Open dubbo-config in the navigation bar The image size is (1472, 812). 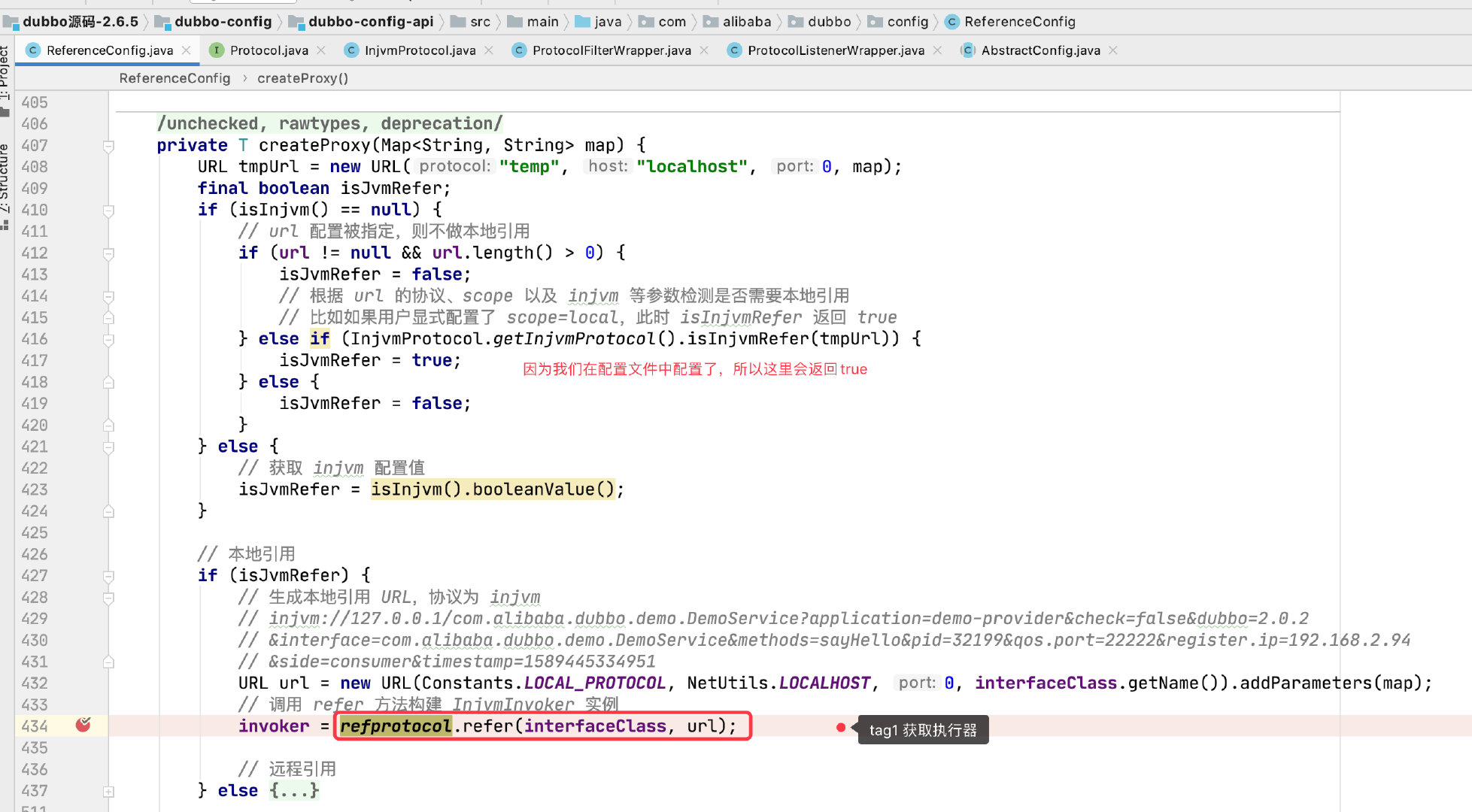[223, 22]
